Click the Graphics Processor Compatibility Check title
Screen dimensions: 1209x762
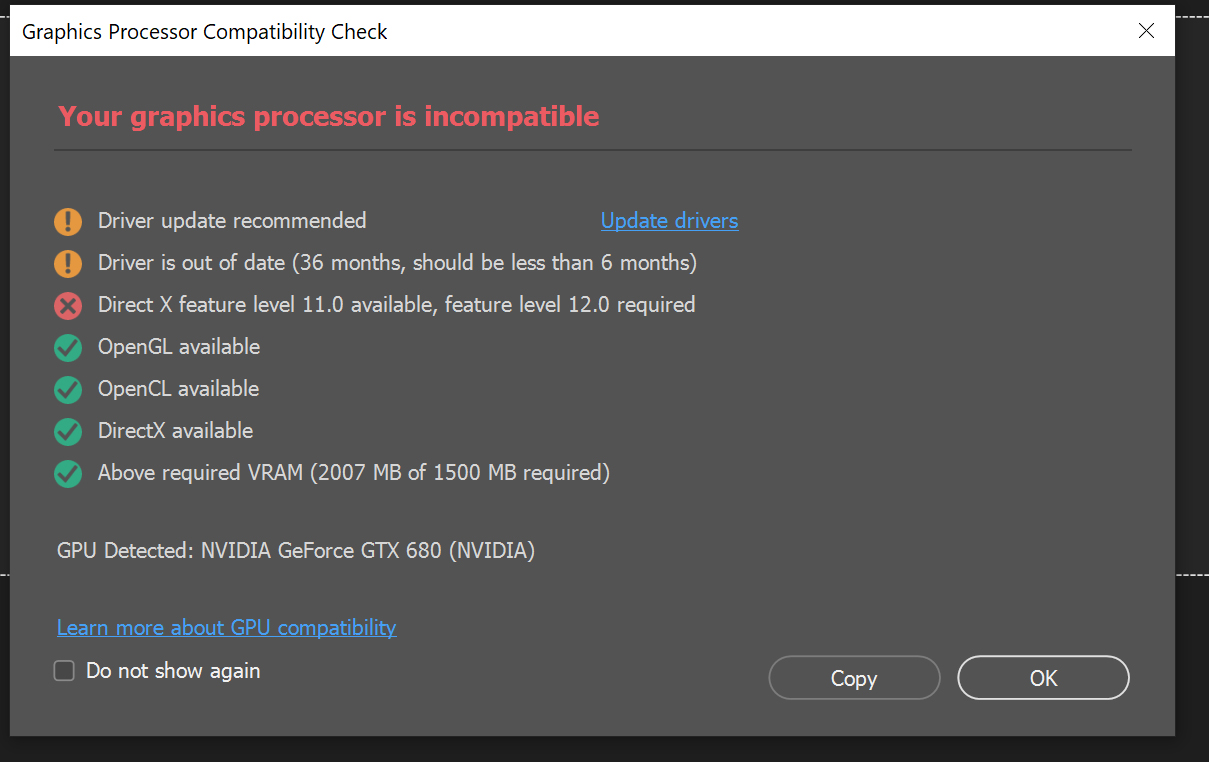(x=202, y=31)
